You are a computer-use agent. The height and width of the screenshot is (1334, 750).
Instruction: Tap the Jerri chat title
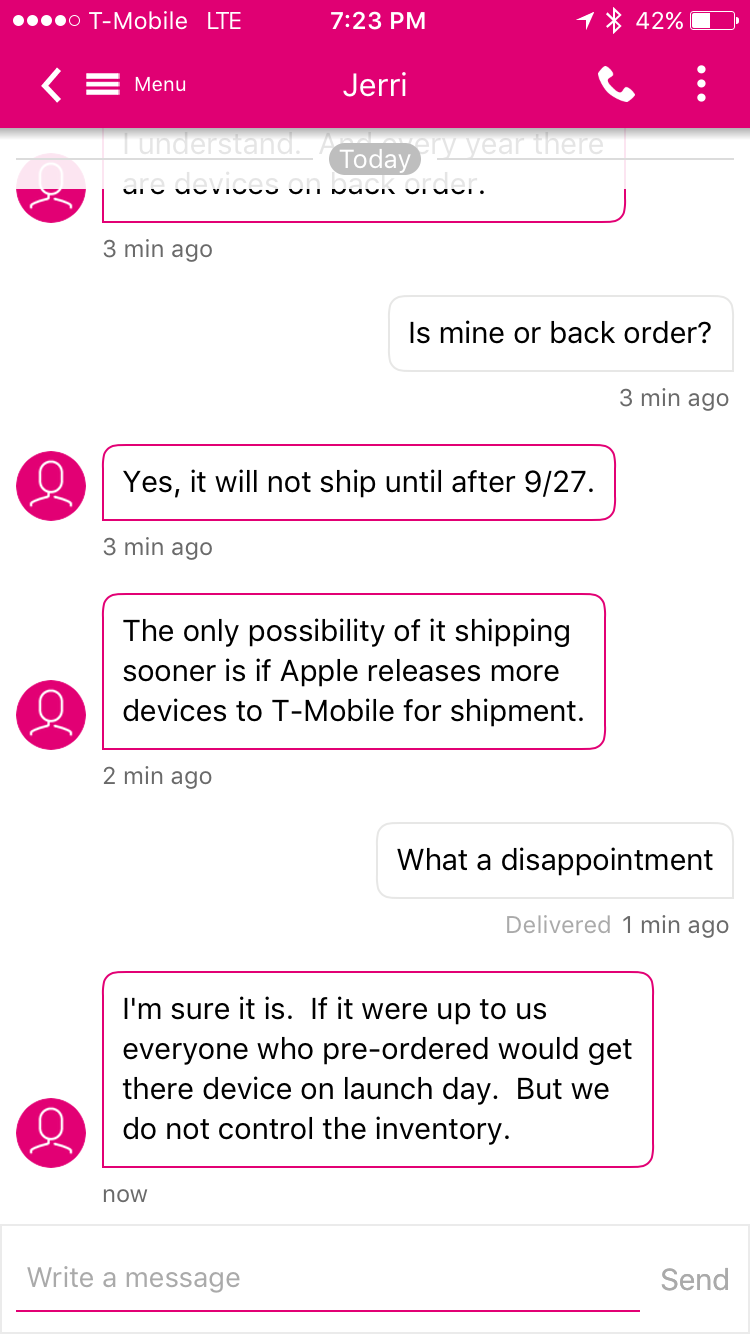[374, 85]
